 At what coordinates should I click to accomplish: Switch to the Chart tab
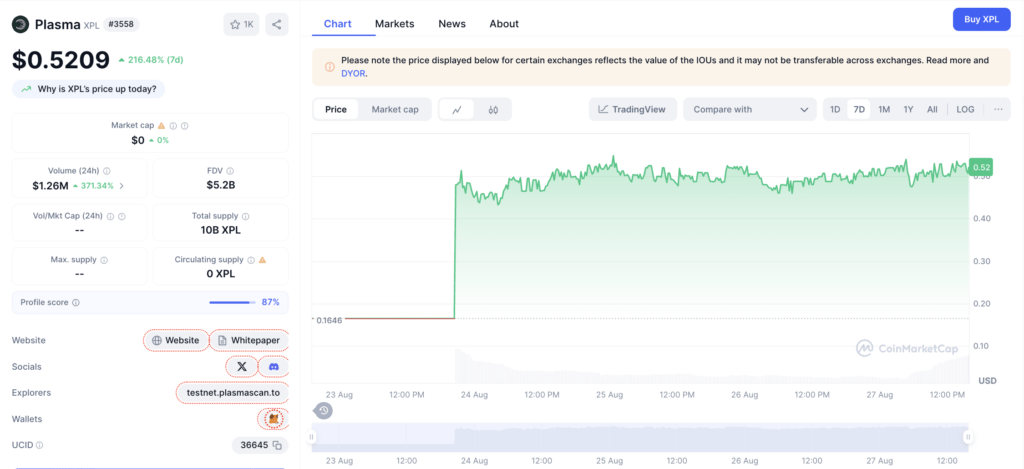tap(338, 24)
